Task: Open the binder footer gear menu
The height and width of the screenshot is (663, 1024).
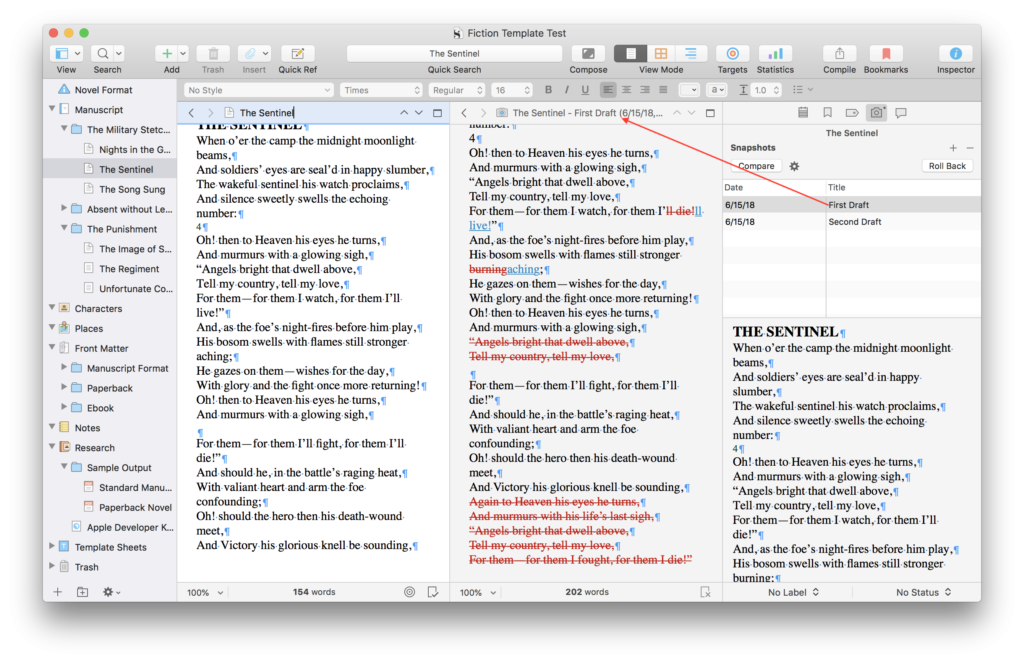Action: coord(111,592)
